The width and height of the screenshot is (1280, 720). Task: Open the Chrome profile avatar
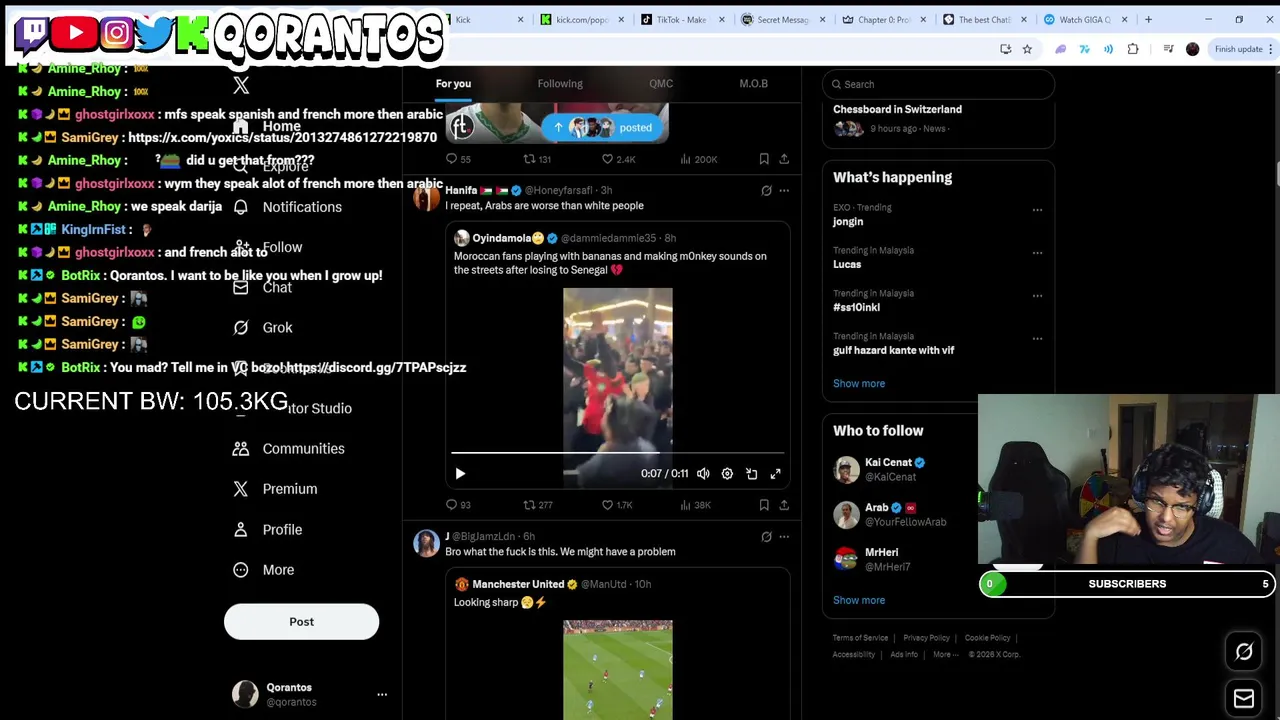[x=1192, y=49]
